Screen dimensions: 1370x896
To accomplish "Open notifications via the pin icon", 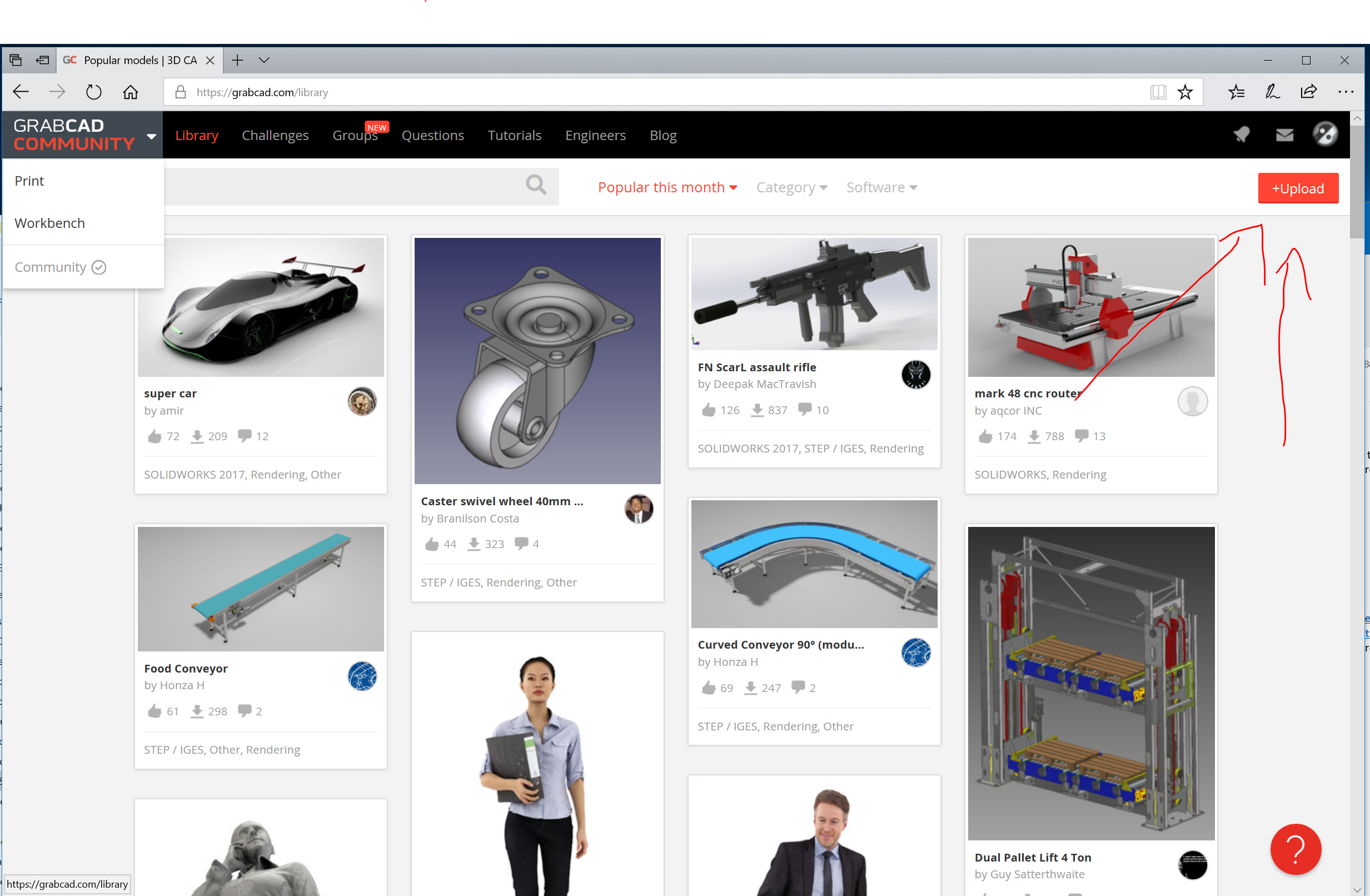I will pyautogui.click(x=1242, y=135).
